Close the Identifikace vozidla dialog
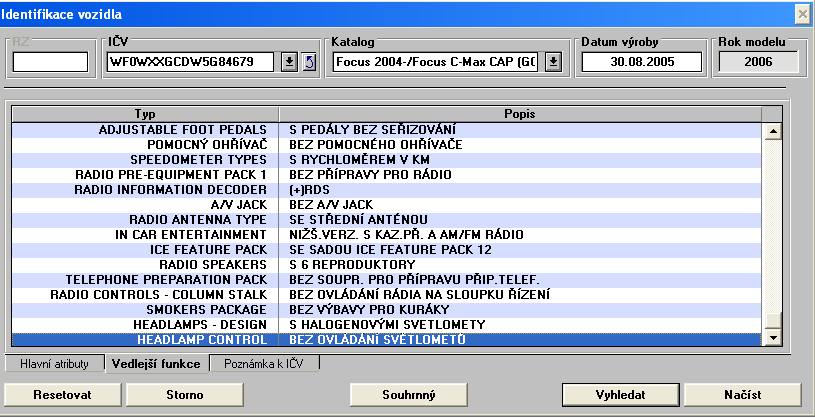815x419 pixels. coord(802,14)
